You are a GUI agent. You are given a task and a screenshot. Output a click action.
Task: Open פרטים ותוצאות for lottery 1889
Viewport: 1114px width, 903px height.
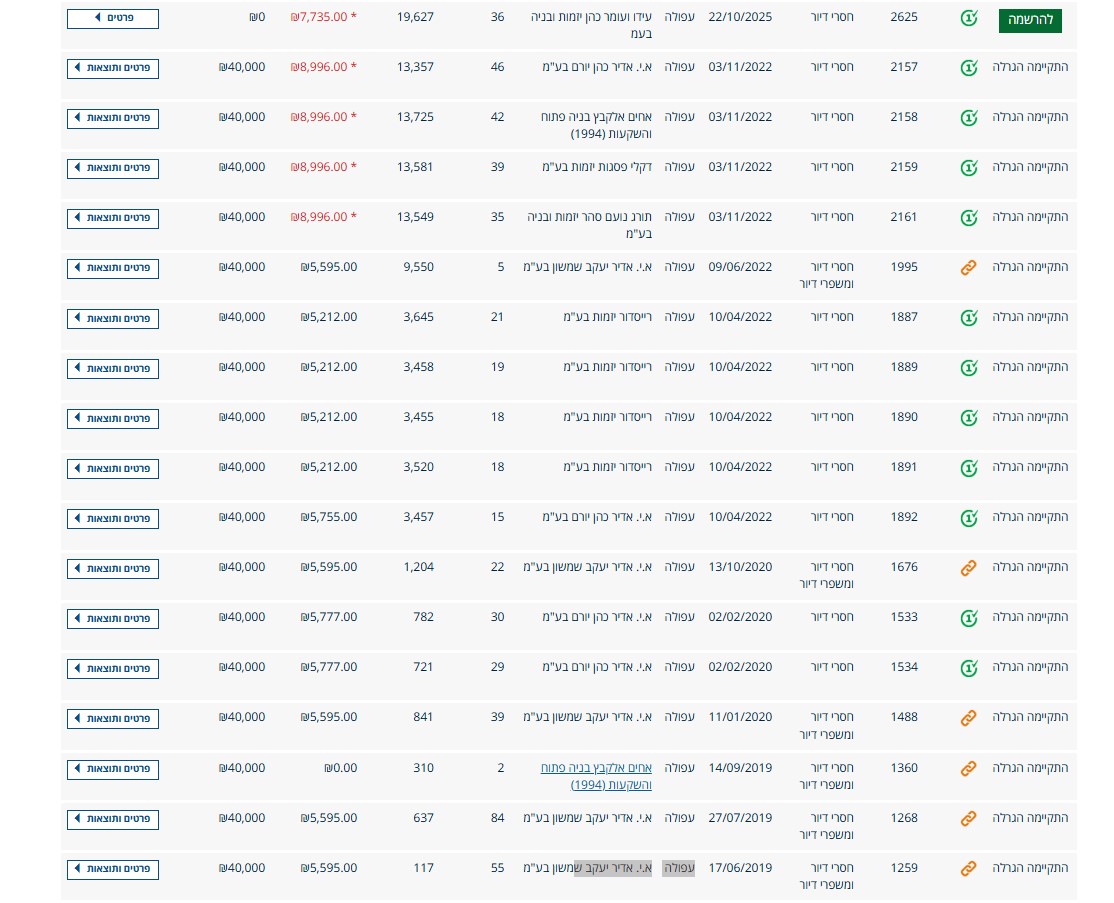pyautogui.click(x=113, y=369)
